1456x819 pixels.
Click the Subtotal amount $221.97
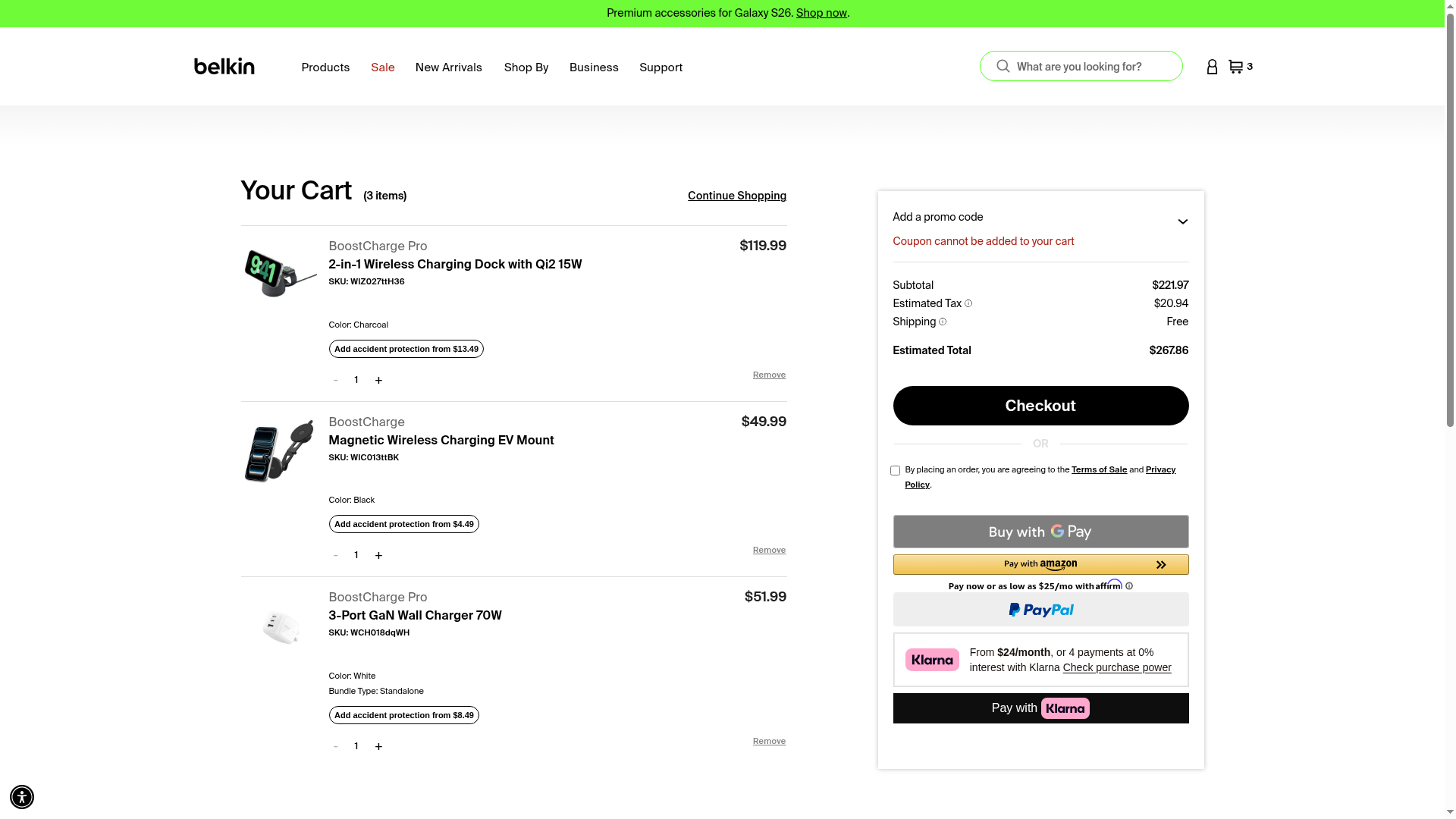(1170, 285)
